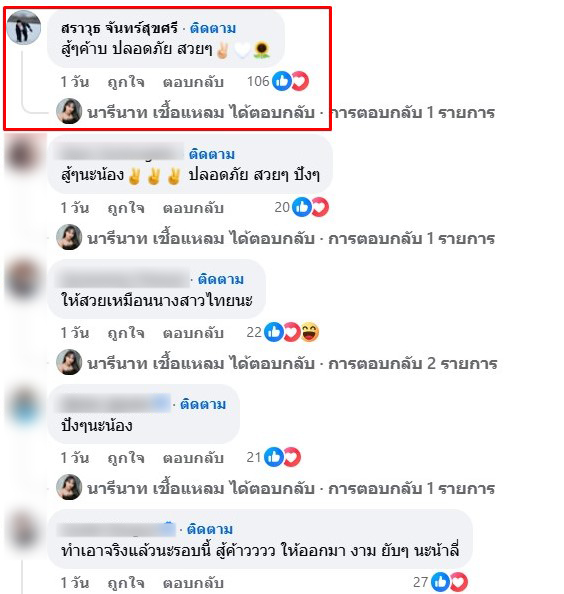Open the สราวุธ จันทร์สุขศรี name link
This screenshot has height=594, width=564.
pyautogui.click(x=119, y=28)
